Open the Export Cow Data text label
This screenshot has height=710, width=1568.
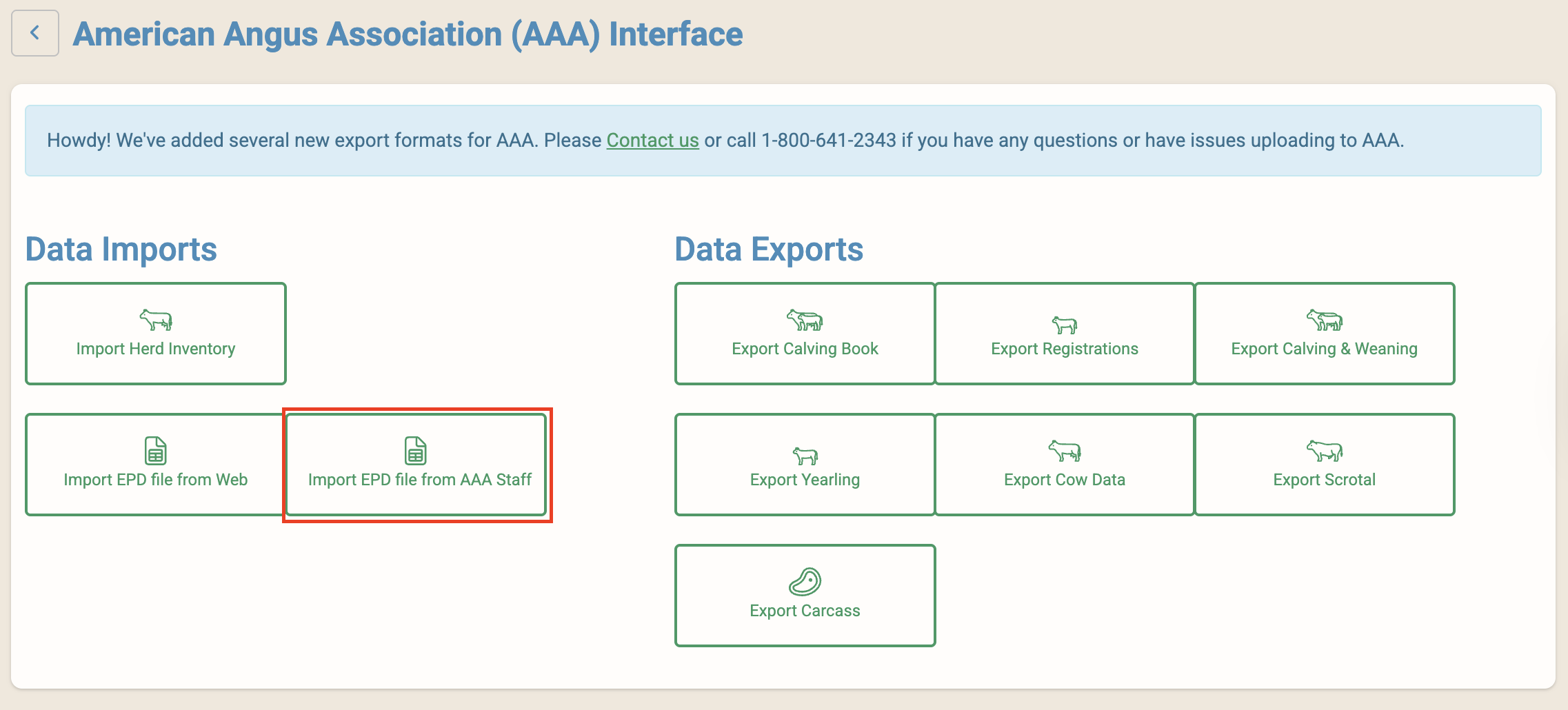[1065, 480]
